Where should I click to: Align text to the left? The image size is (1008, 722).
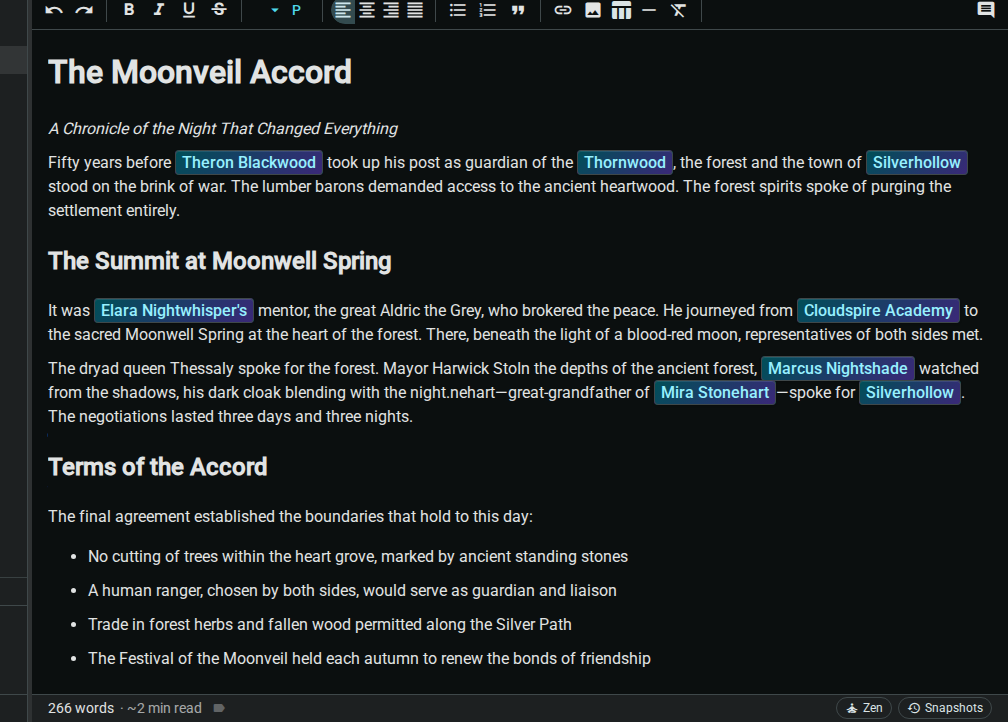point(343,10)
